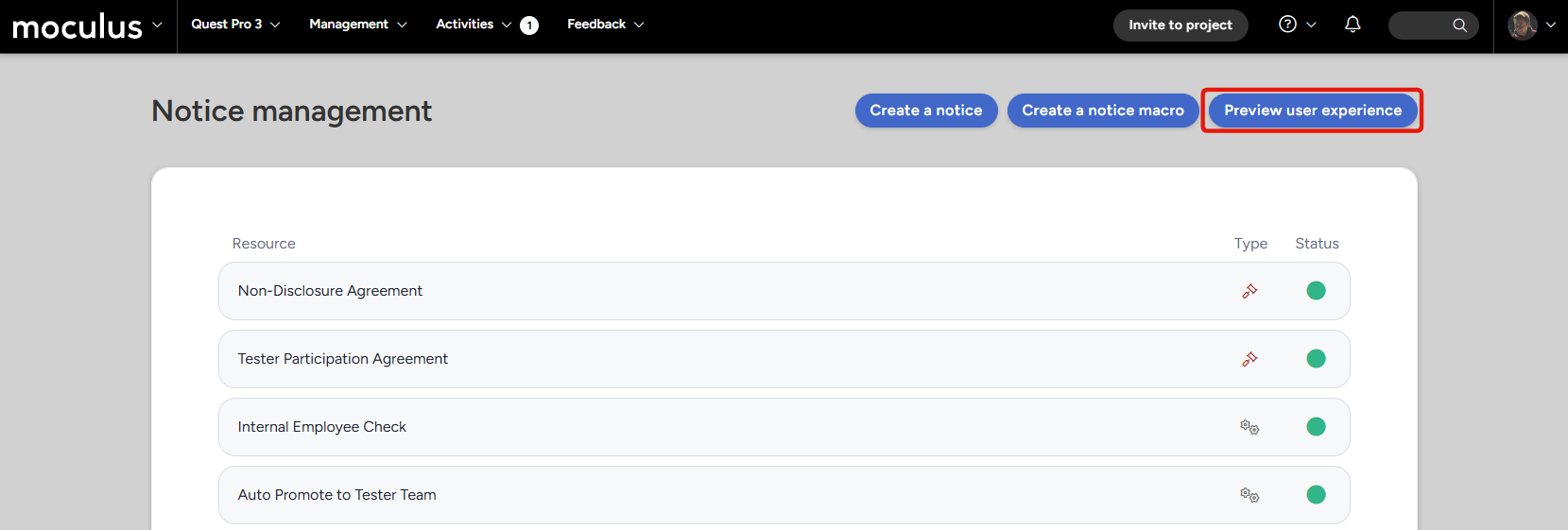Click the Moculus logo
The height and width of the screenshot is (530, 1568).
(77, 26)
